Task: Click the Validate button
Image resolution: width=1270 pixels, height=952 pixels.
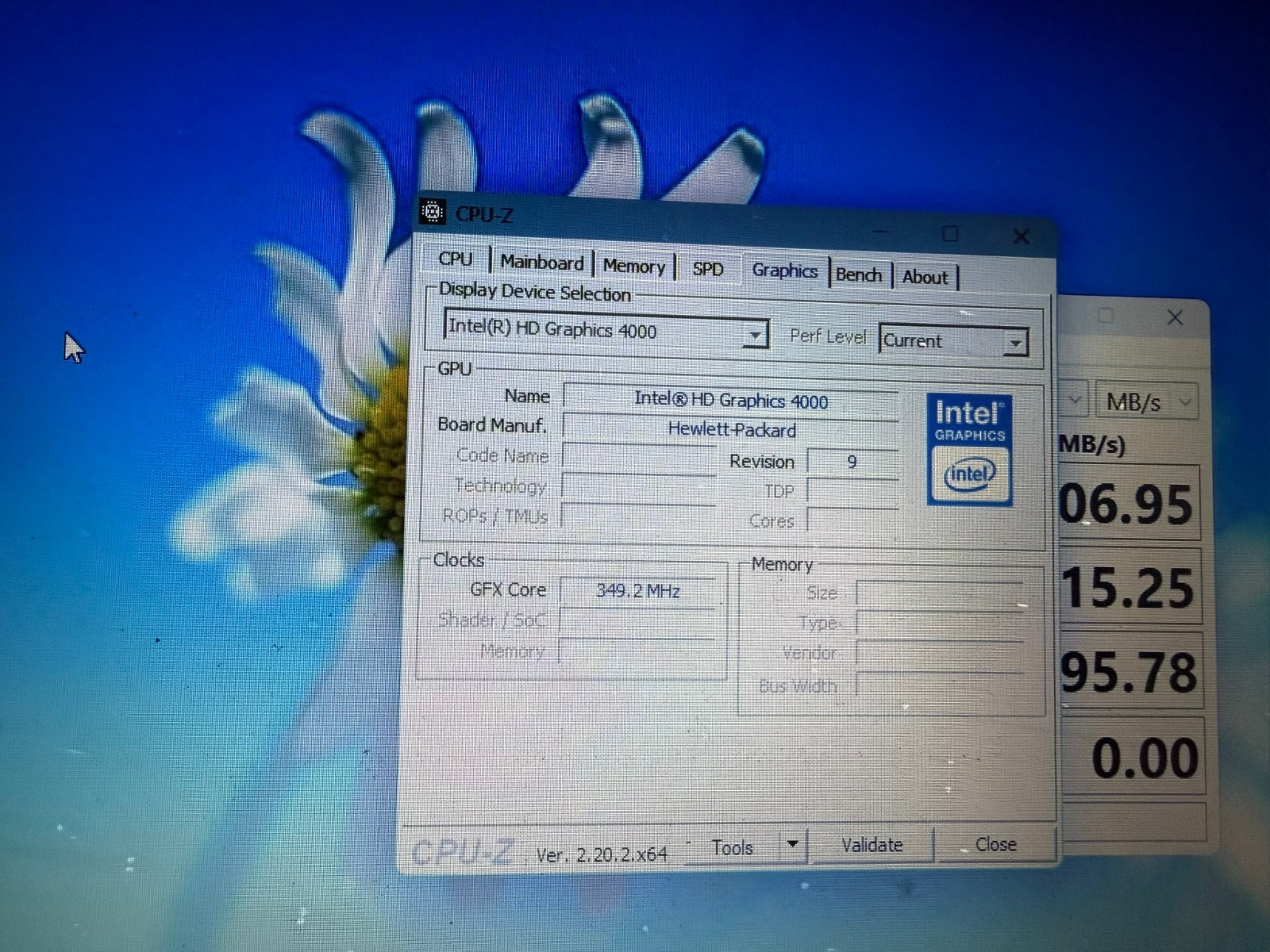Action: [872, 846]
